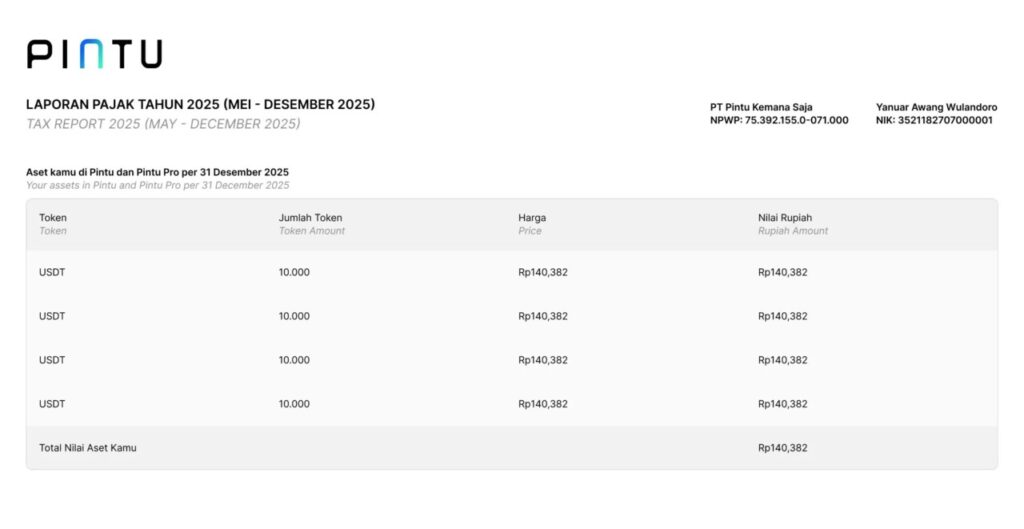
Task: Click the third row's Harga value Rp140,382
Action: click(543, 360)
